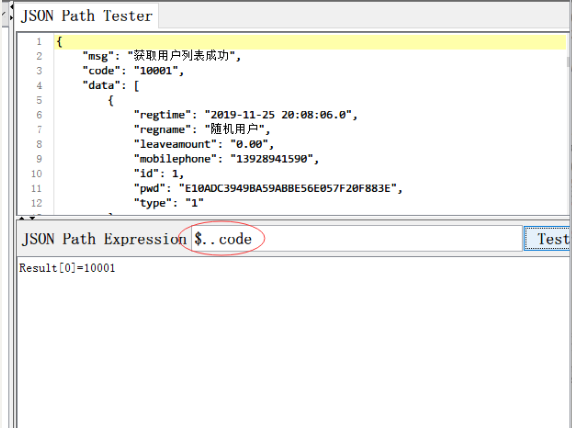
Task: Click the Test button
Action: [548, 239]
